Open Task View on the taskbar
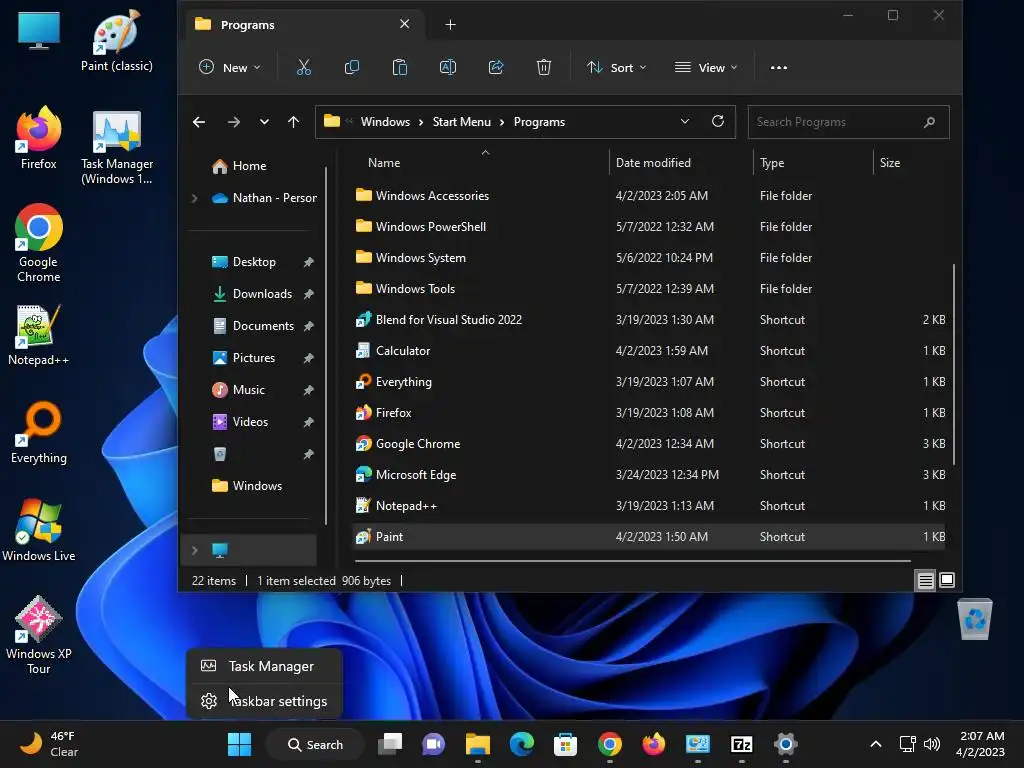 coord(390,744)
